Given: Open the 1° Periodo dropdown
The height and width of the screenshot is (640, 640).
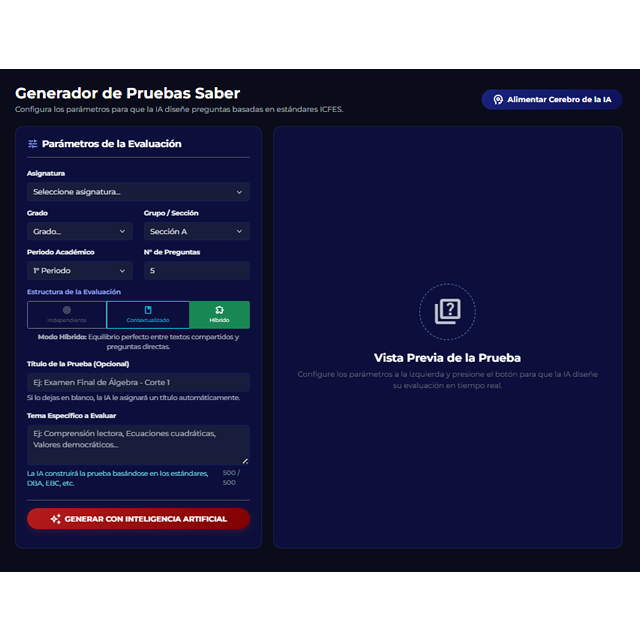Looking at the screenshot, I should point(80,271).
